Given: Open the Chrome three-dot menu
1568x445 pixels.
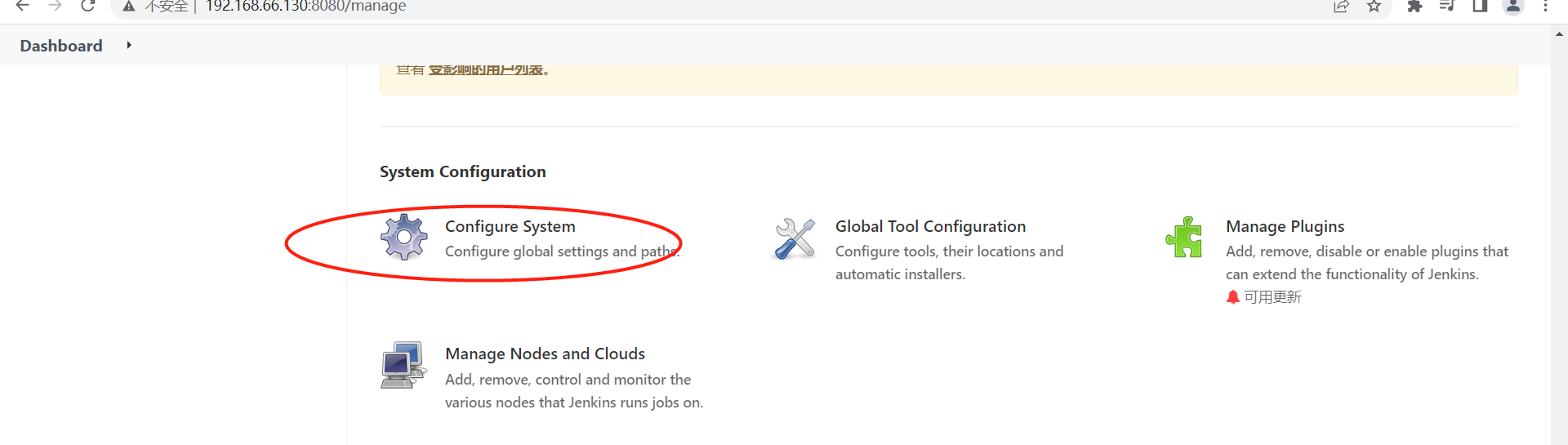Looking at the screenshot, I should point(1545,7).
